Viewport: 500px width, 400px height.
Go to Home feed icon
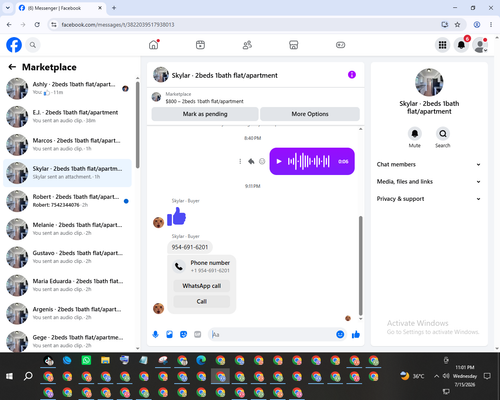click(x=154, y=45)
